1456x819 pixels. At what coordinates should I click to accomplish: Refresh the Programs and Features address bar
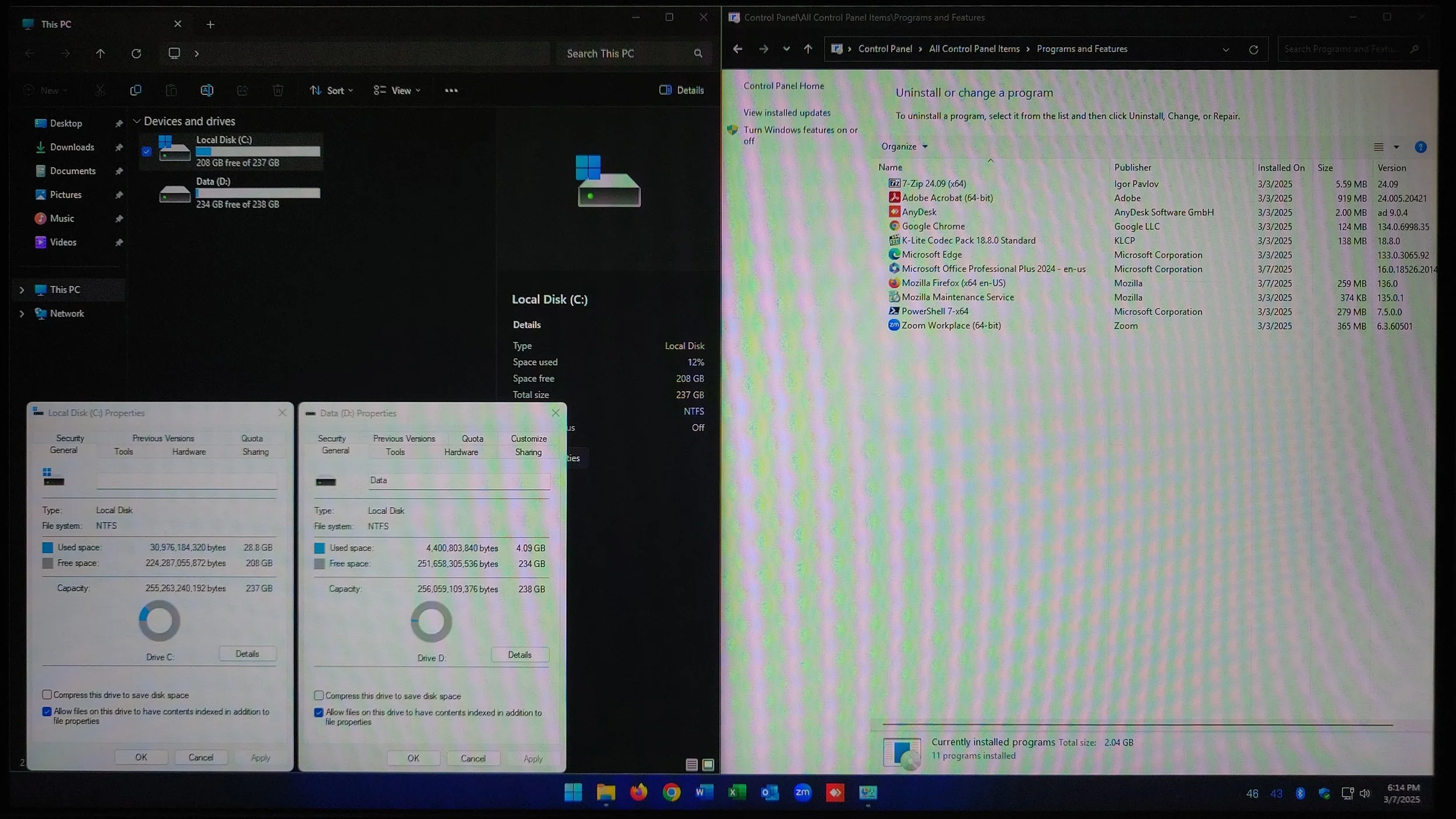tap(1253, 50)
